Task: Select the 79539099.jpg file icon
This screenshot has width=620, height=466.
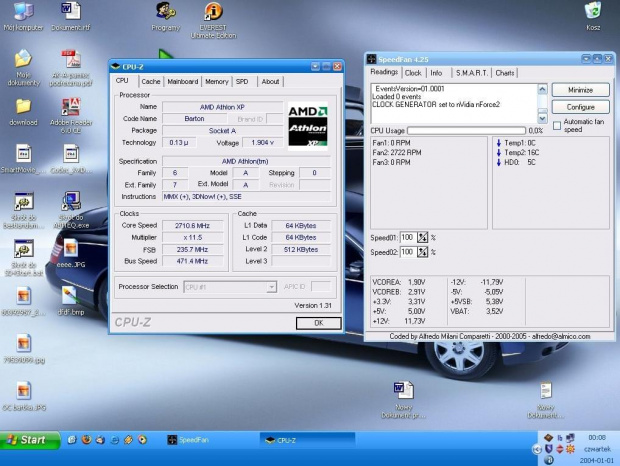Action: click(x=24, y=349)
